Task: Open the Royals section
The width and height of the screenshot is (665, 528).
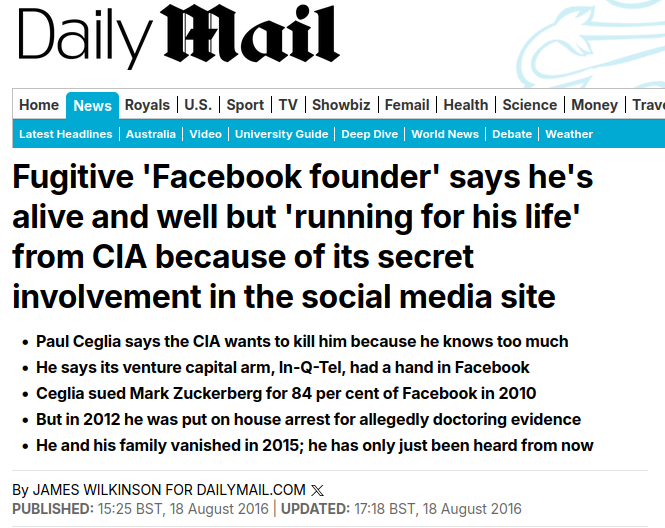Action: pos(148,105)
